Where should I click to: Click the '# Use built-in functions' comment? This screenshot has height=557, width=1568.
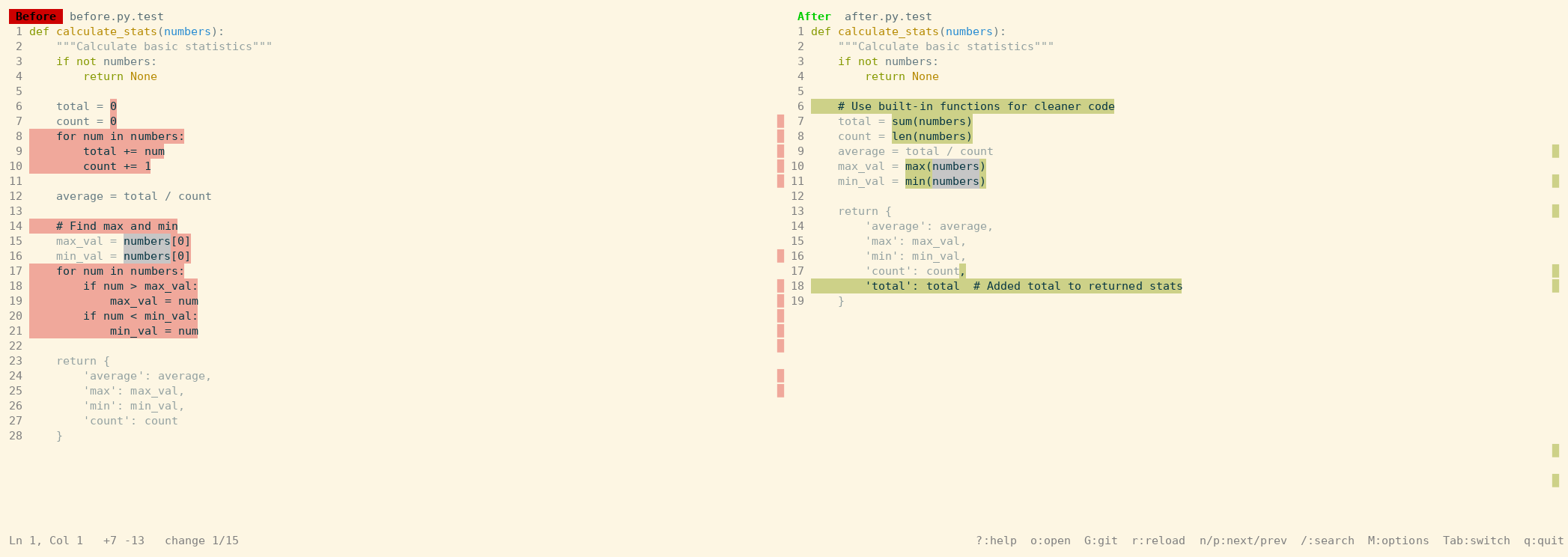(x=976, y=106)
